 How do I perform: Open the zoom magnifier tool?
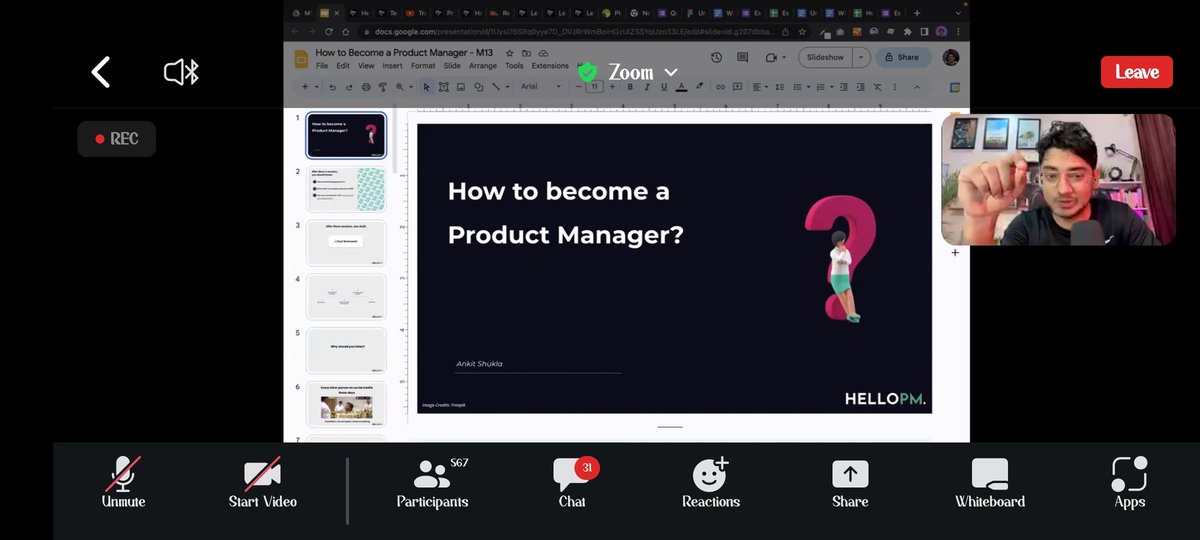[x=400, y=87]
